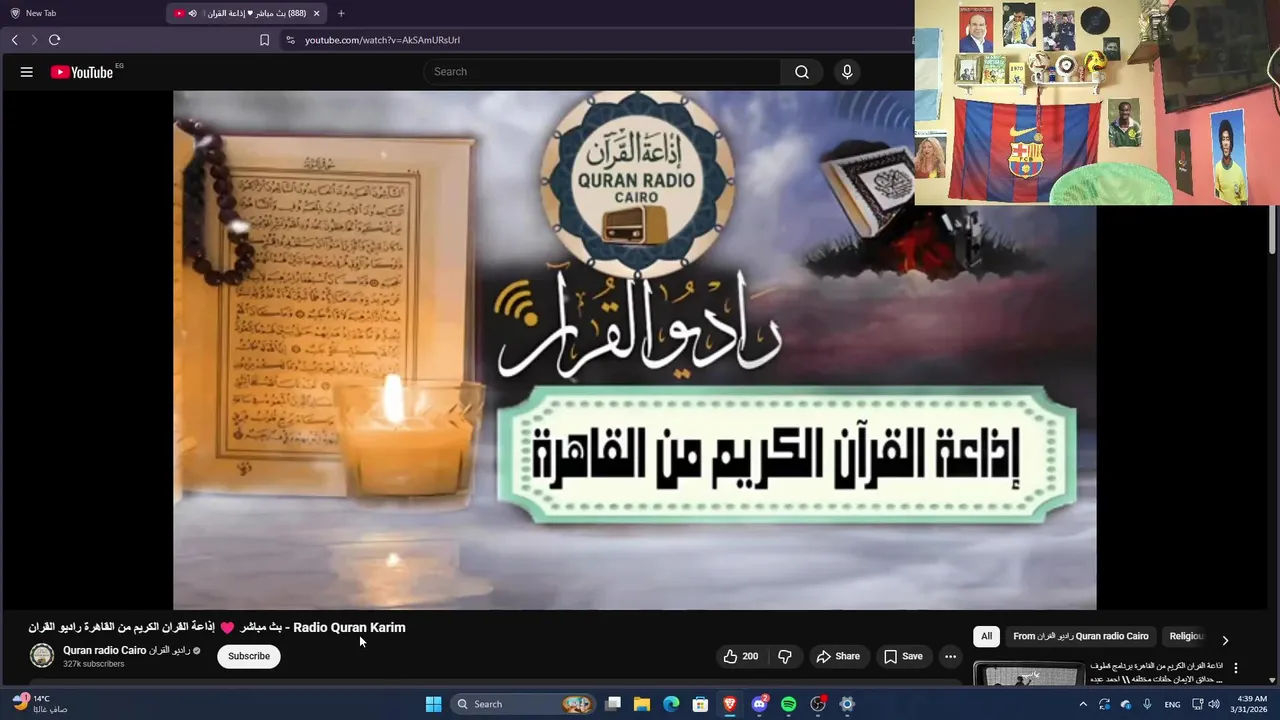Select the All filter chip
This screenshot has width=1280, height=720.
point(986,636)
